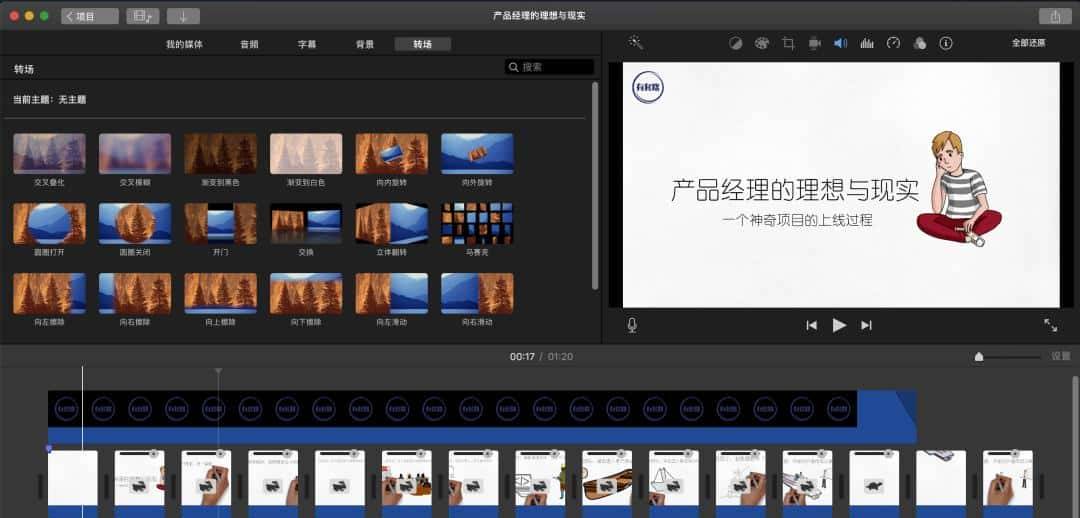Select the 圆圈打开 transition thumbnail
This screenshot has height=518, width=1080.
[x=50, y=223]
